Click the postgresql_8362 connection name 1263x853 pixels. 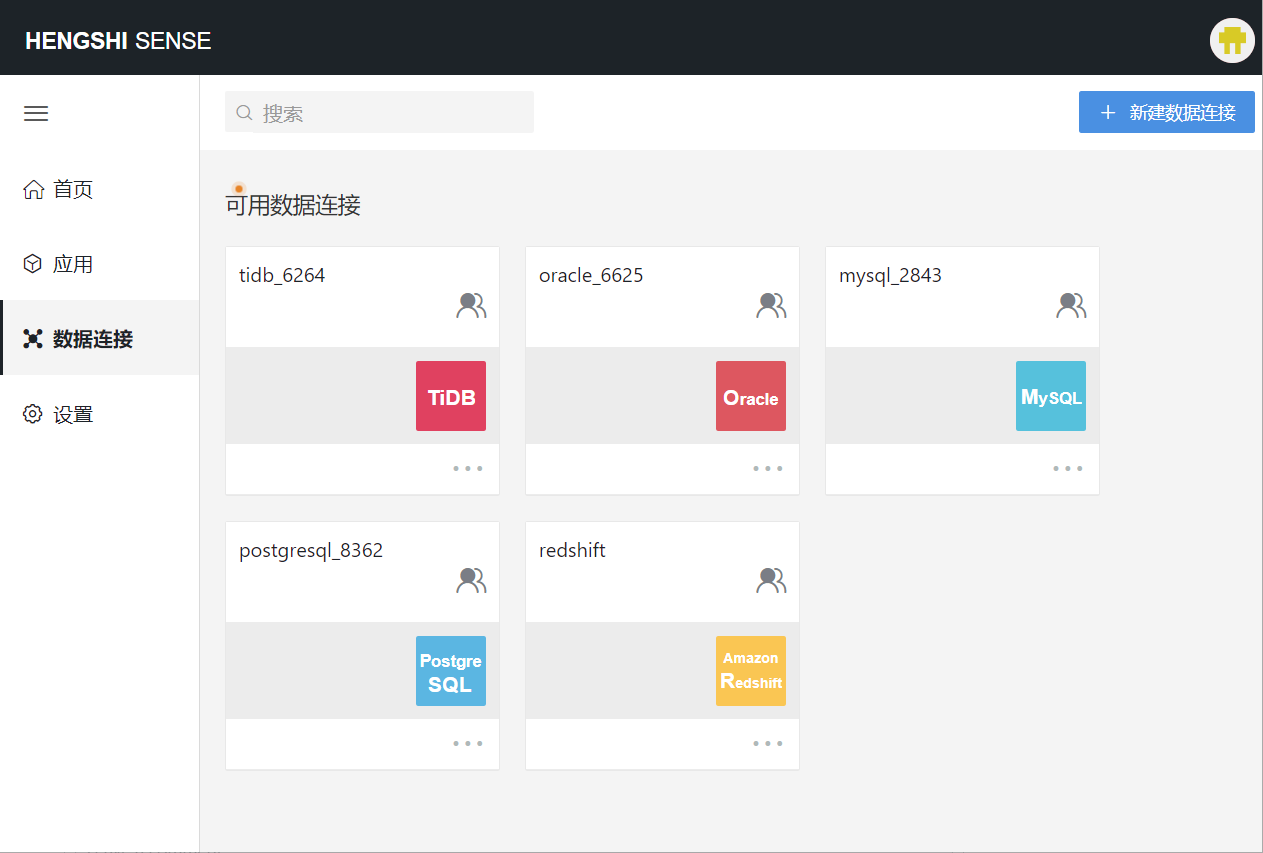311,551
